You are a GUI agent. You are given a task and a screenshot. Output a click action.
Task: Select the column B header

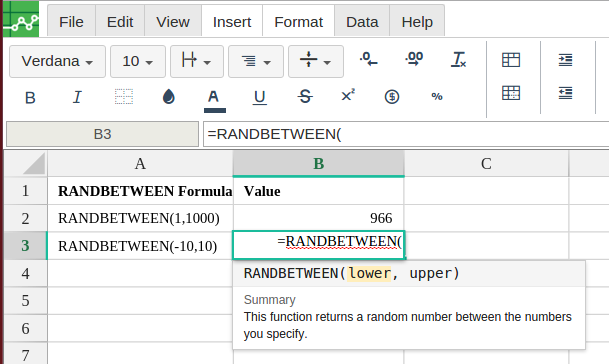tap(318, 164)
